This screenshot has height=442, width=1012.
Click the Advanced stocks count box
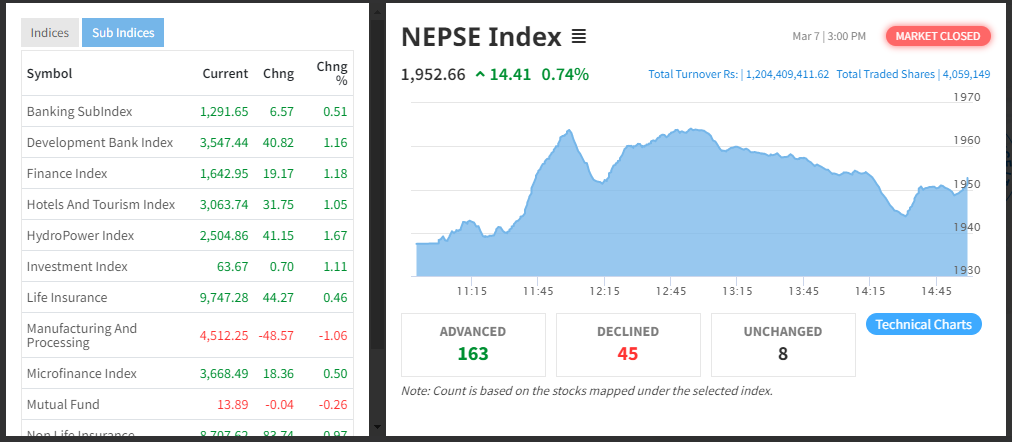tap(473, 344)
